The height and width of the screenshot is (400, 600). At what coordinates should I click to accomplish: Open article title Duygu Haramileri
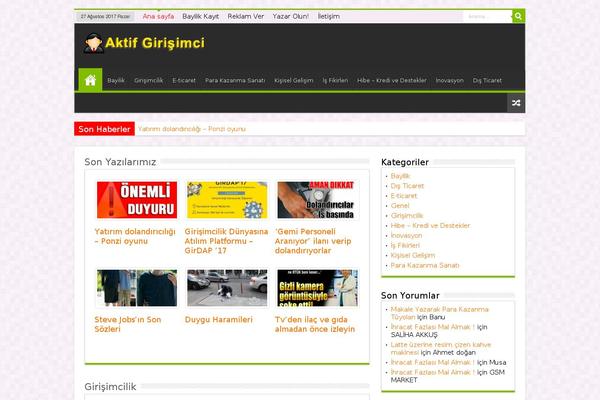pyautogui.click(x=218, y=320)
